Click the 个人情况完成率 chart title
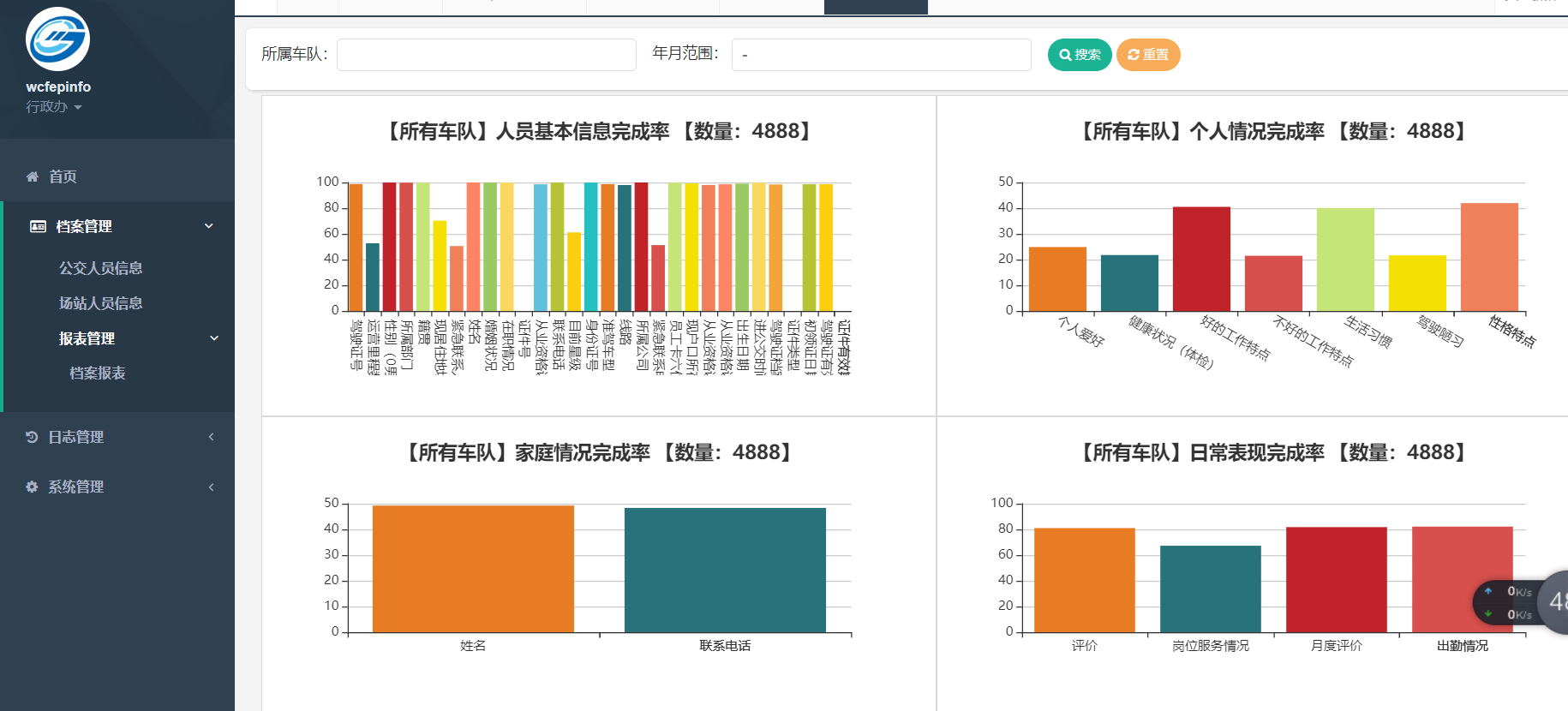The width and height of the screenshot is (1568, 711). tap(1274, 131)
